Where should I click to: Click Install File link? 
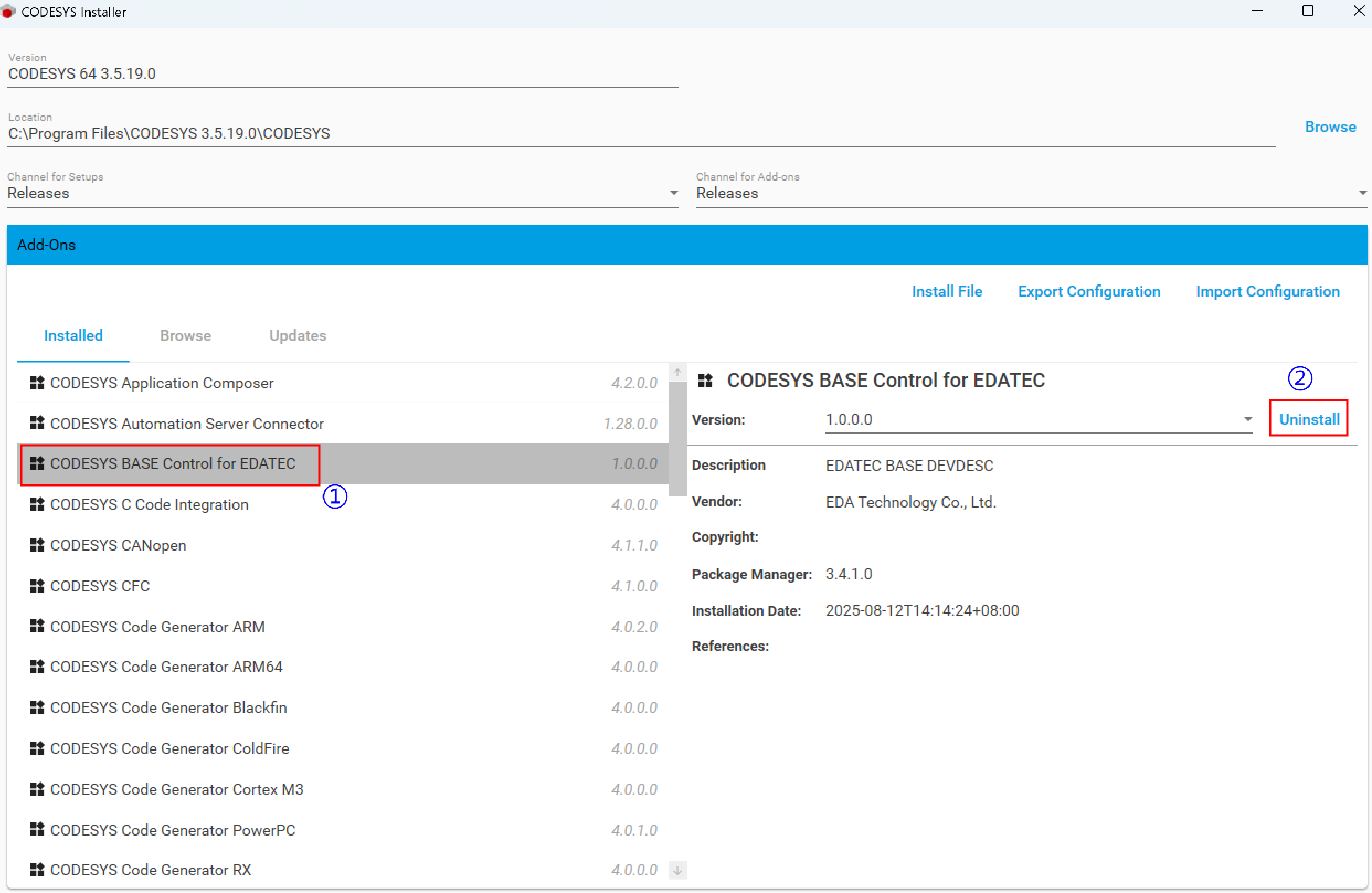point(946,291)
